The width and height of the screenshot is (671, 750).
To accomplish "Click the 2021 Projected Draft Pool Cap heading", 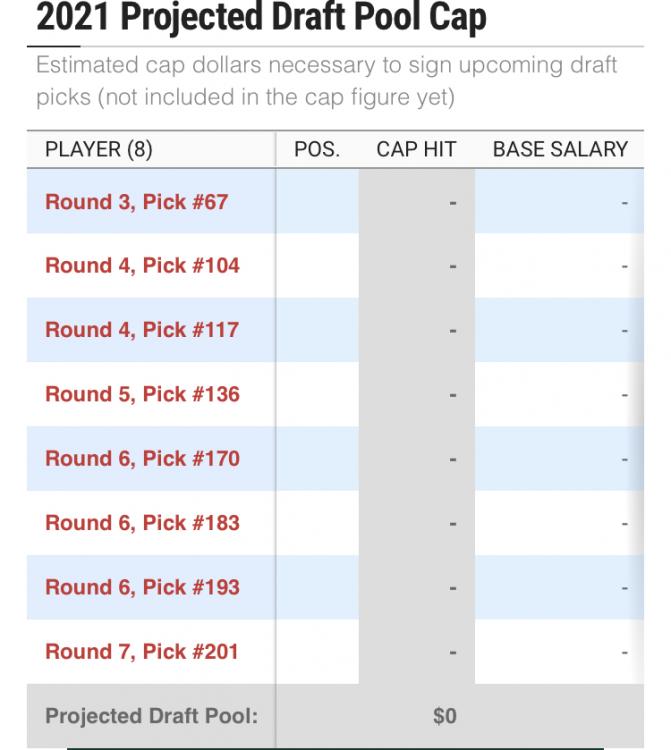I will click(261, 19).
